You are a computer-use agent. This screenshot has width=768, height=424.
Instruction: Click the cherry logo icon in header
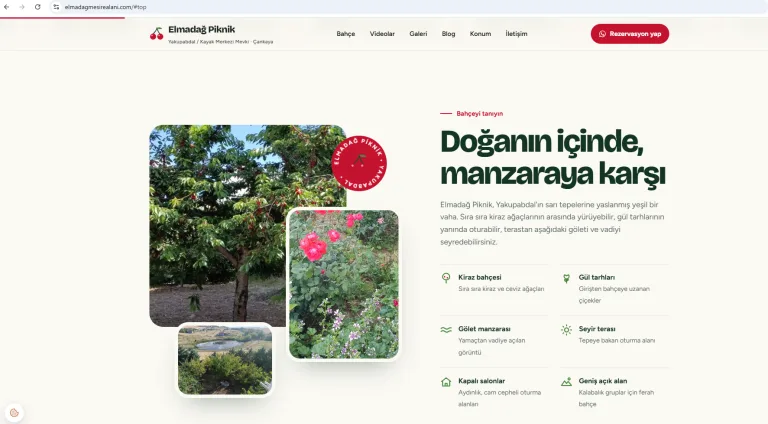coord(157,34)
